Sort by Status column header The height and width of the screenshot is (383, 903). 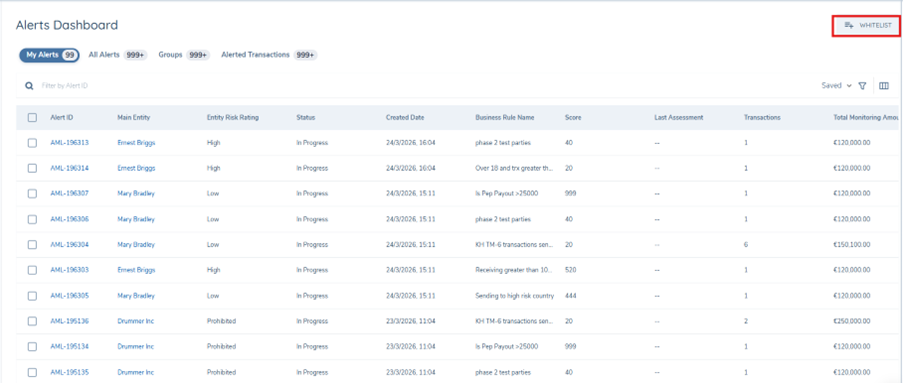(306, 117)
